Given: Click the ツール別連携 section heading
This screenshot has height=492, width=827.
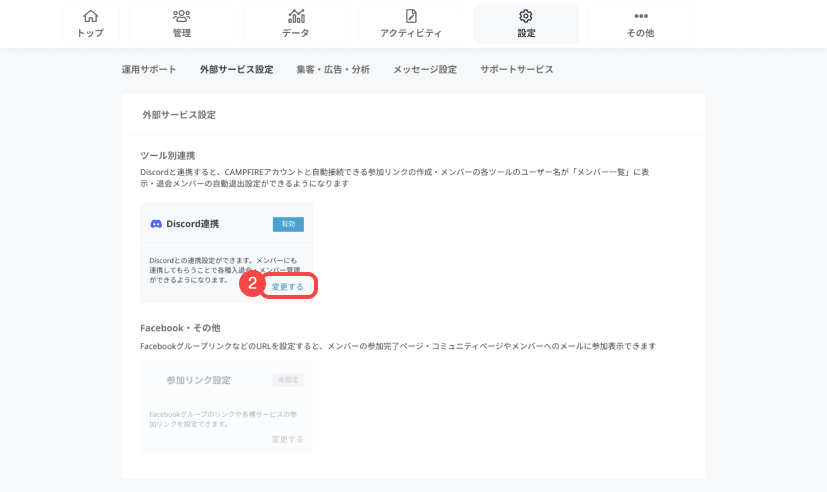Looking at the screenshot, I should (168, 156).
